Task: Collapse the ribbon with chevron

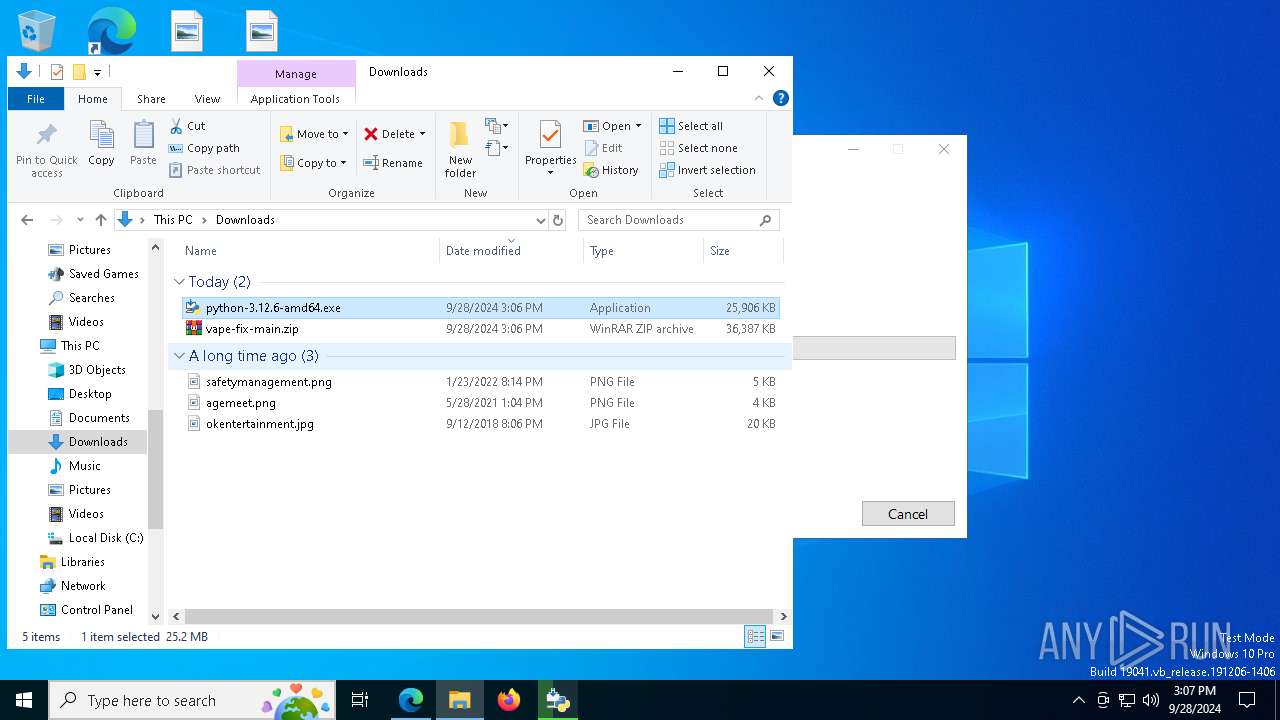Action: 759,98
